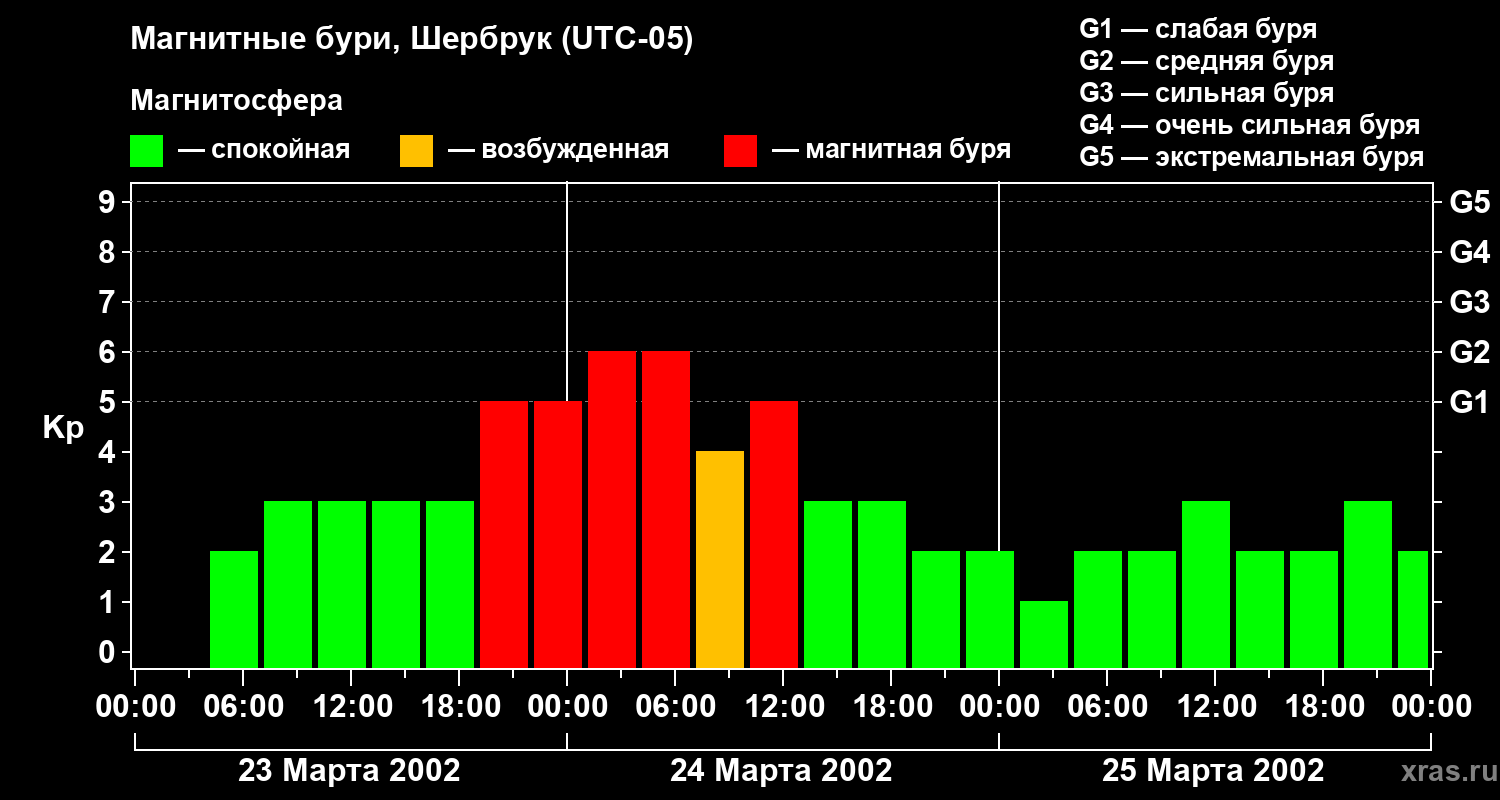The image size is (1500, 800).
Task: Click the orange 'возбужденная' legend swatch
Action: coord(416,151)
